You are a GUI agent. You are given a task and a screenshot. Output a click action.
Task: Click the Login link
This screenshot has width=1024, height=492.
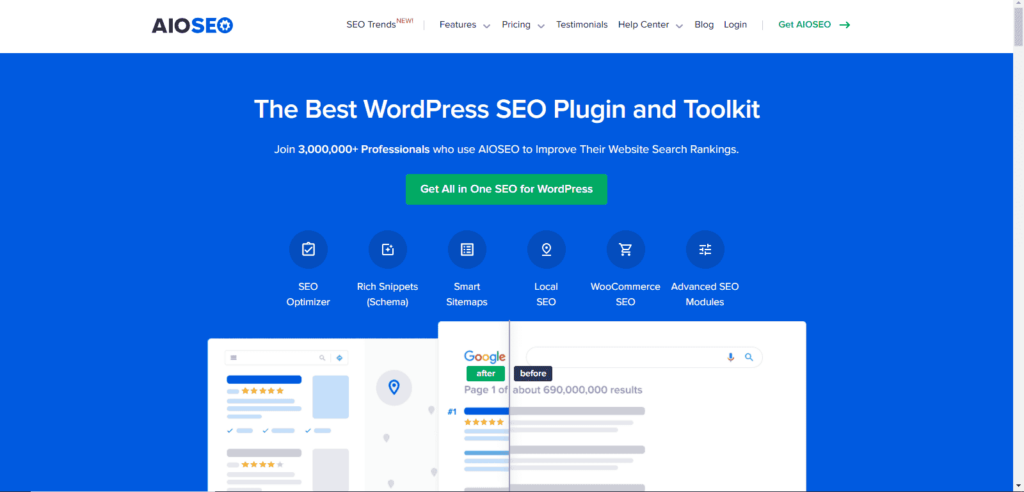click(735, 25)
